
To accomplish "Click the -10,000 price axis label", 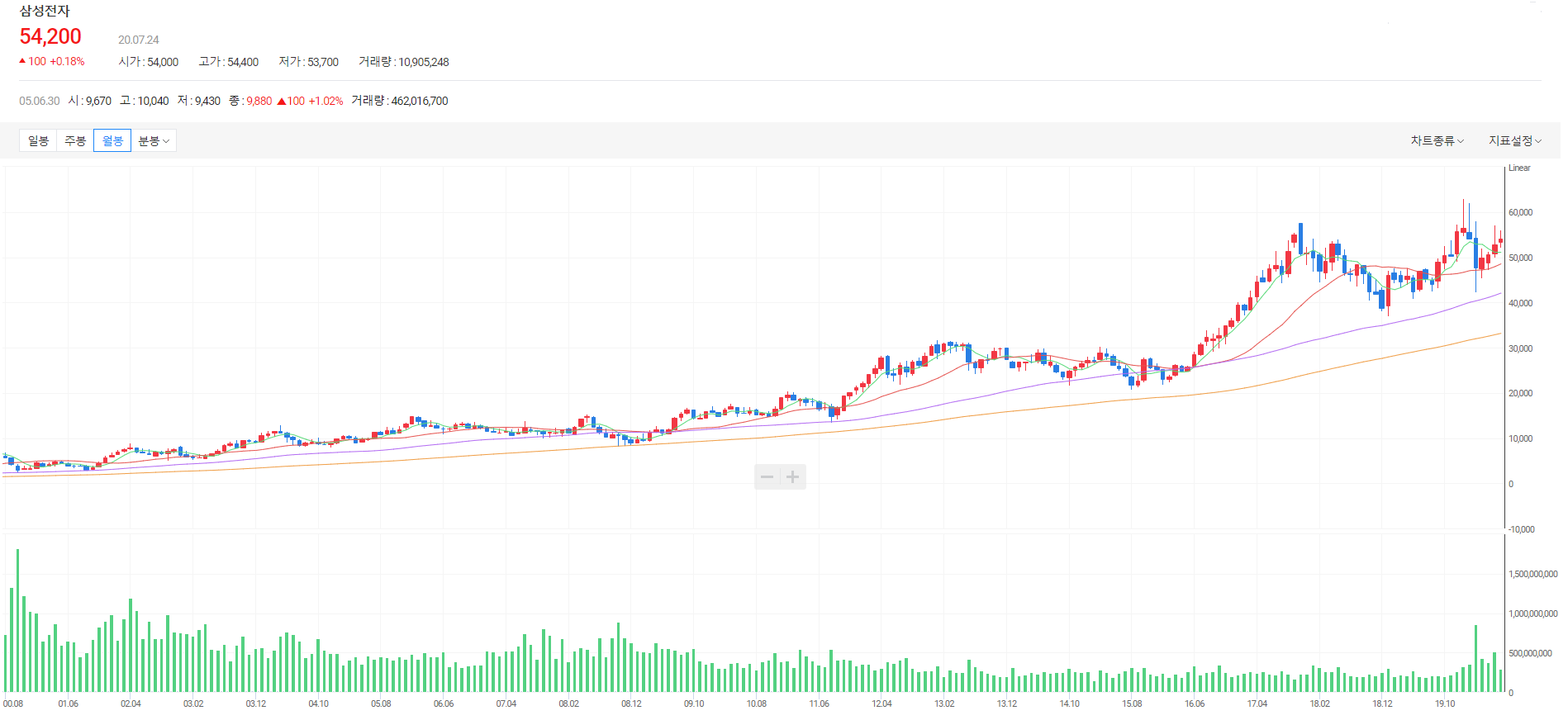I will (1520, 529).
